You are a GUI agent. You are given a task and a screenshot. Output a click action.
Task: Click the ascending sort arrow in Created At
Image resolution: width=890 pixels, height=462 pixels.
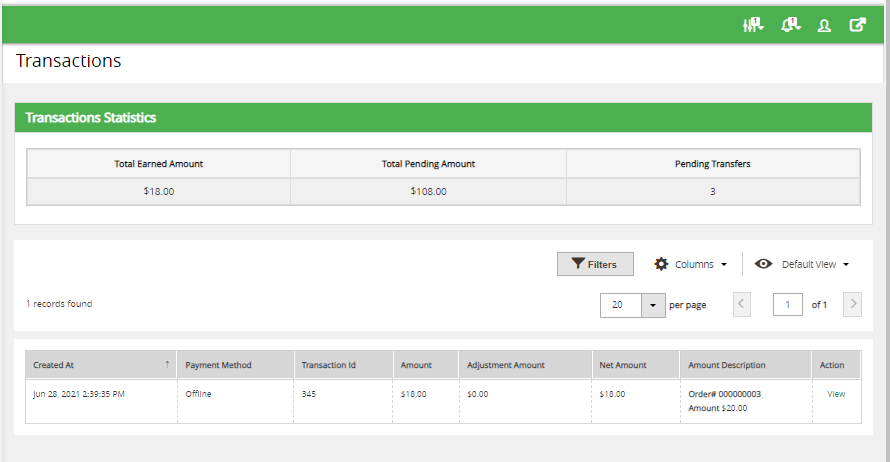(167, 365)
